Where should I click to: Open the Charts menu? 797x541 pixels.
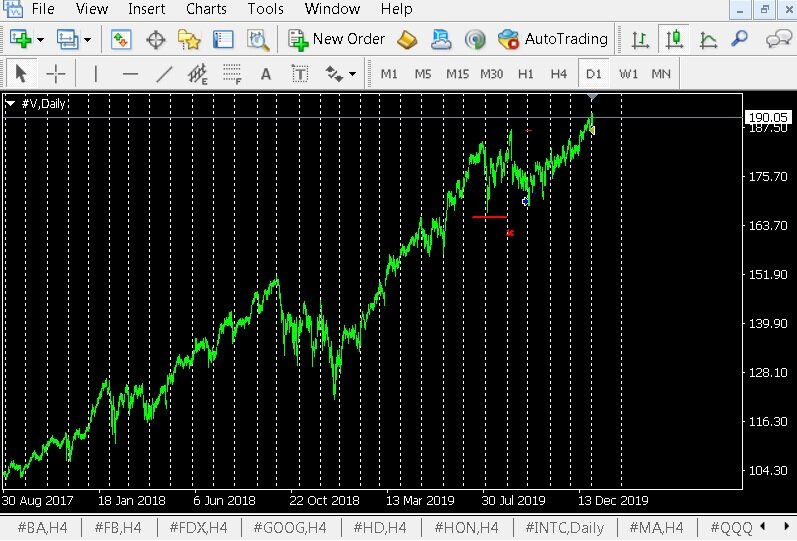click(206, 9)
